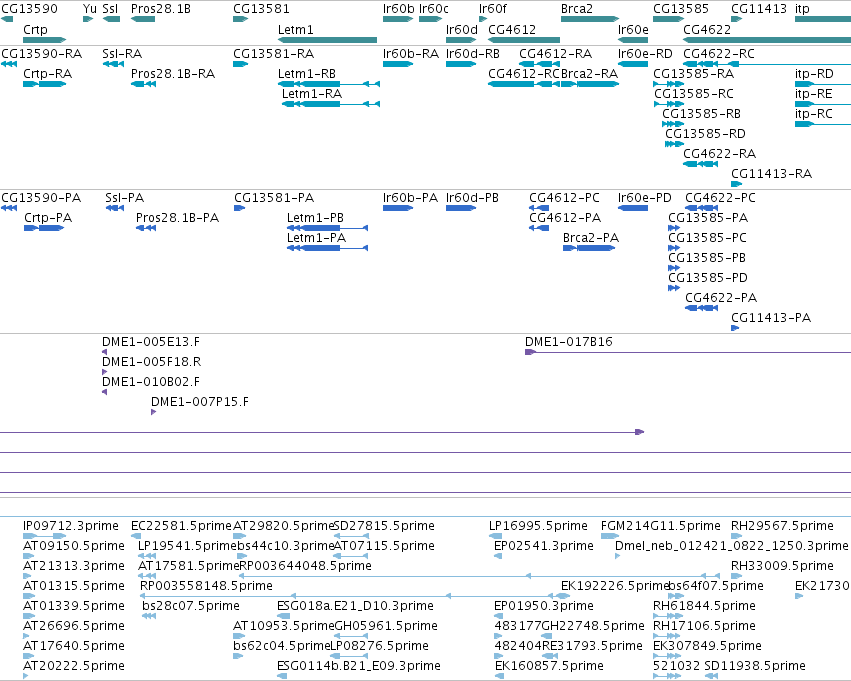Select the Ir60f gene label
Viewport: 851px width, 681px height.
point(493,9)
